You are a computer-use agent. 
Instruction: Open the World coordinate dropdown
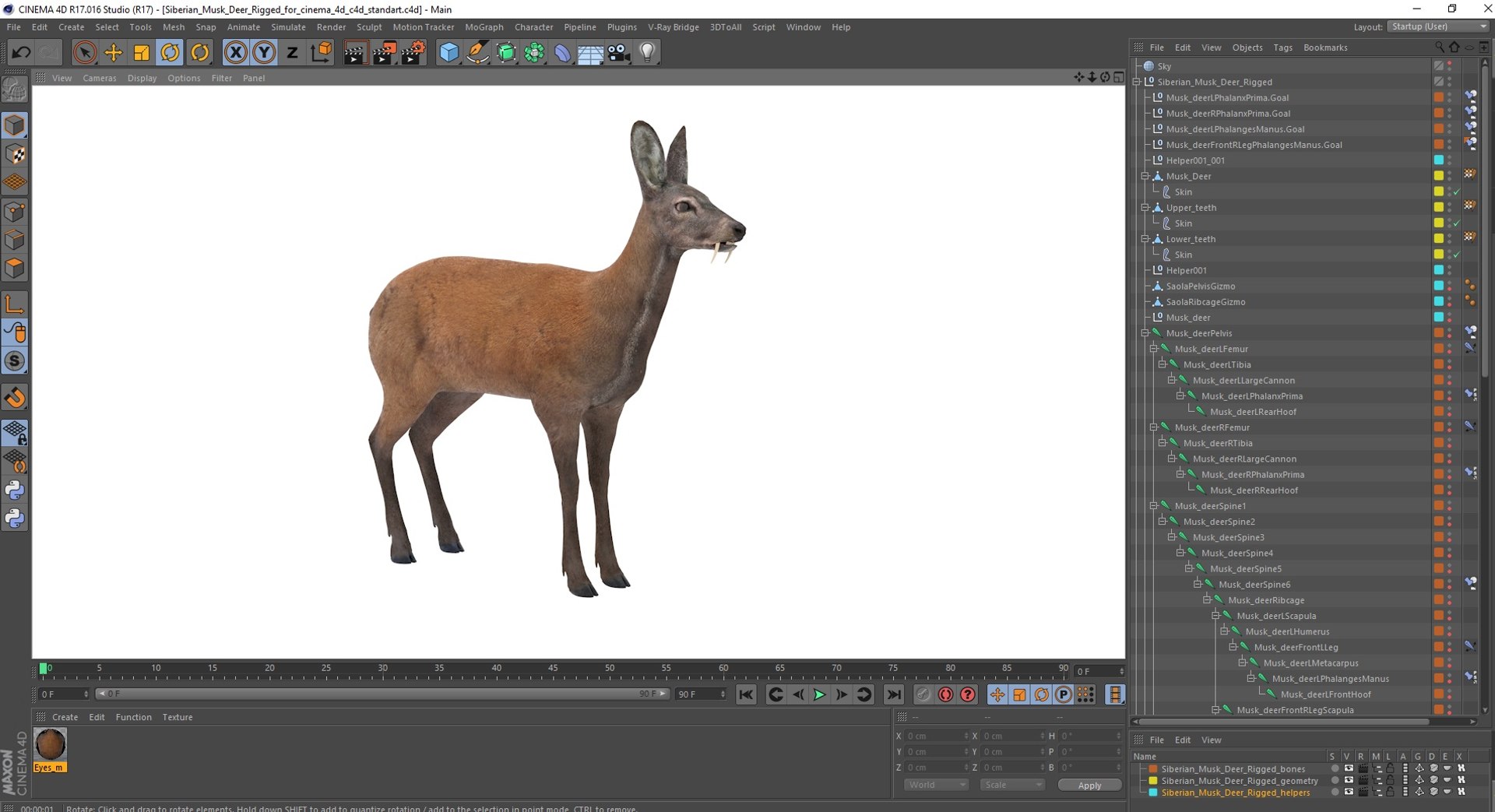point(936,785)
